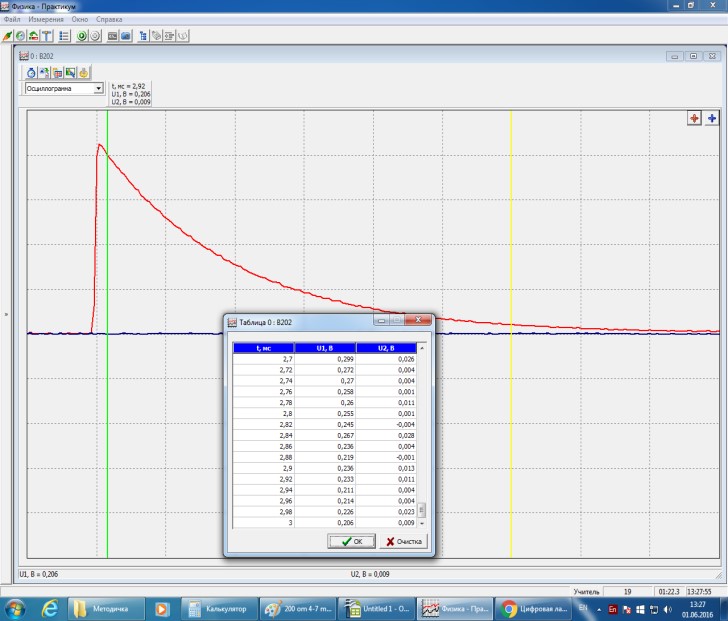
Task: Open the Windows Start menu
Action: 14,608
